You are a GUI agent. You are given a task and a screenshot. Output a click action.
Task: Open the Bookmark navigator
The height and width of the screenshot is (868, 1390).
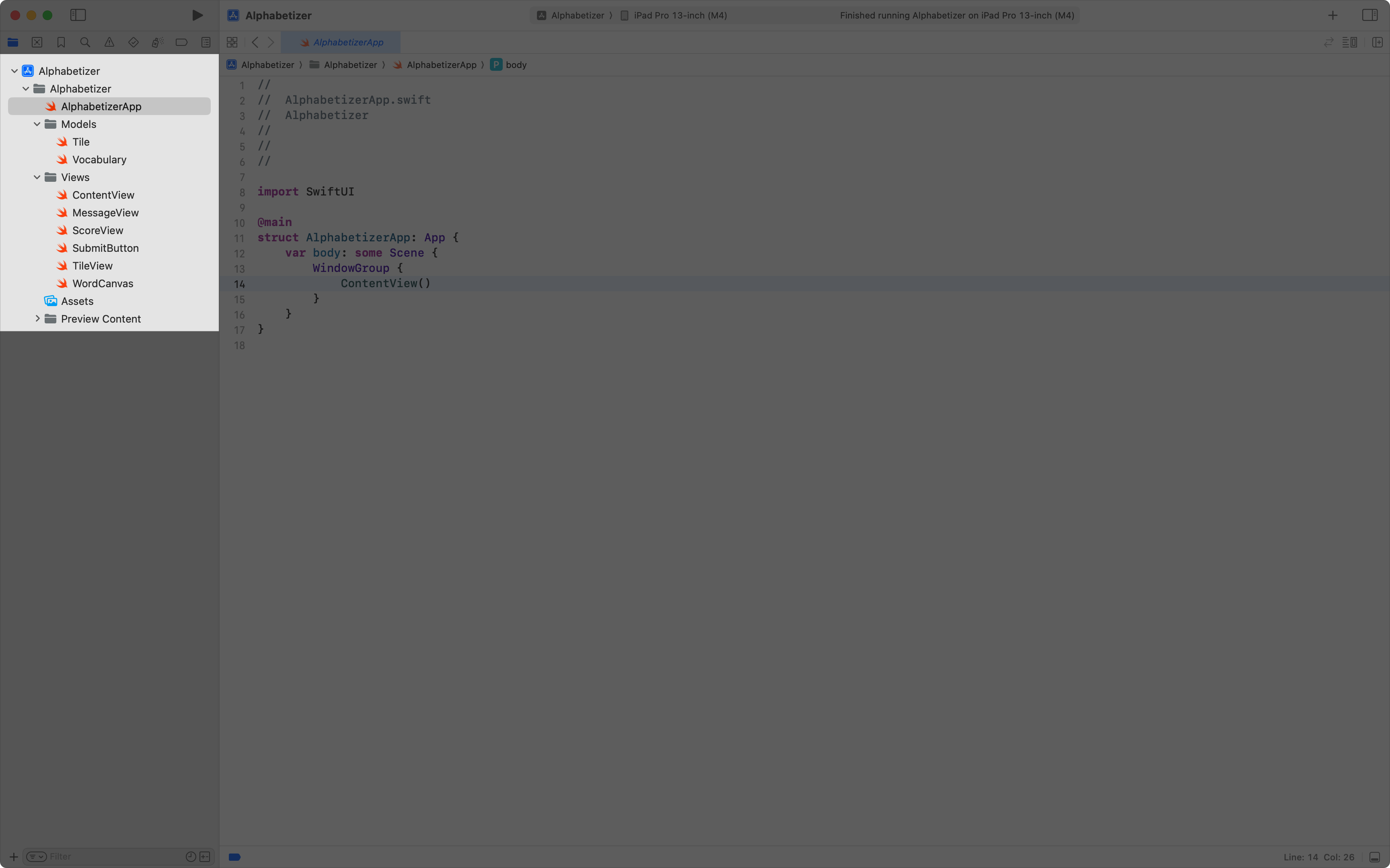coord(61,42)
